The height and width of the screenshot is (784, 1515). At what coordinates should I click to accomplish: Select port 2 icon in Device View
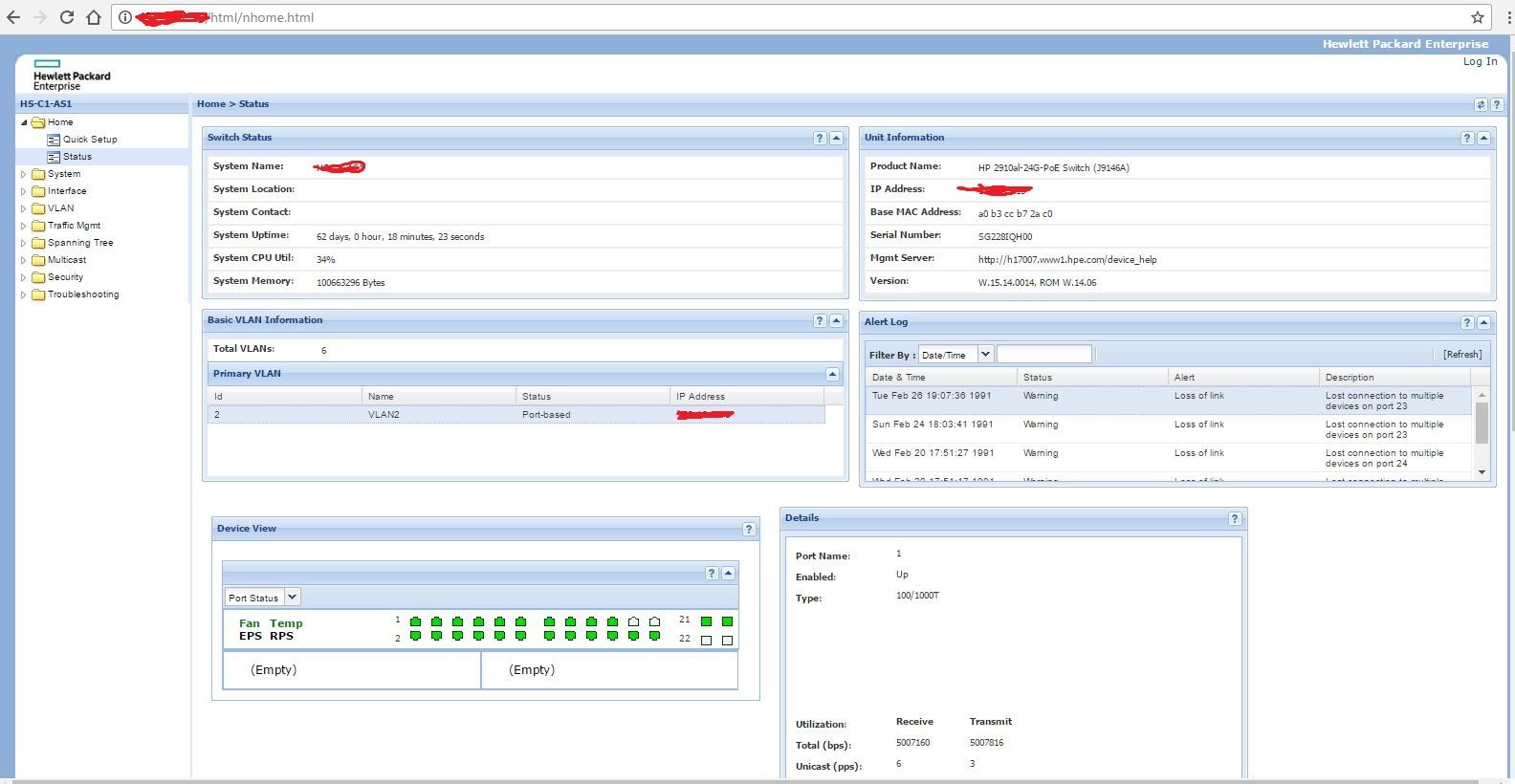coord(415,636)
